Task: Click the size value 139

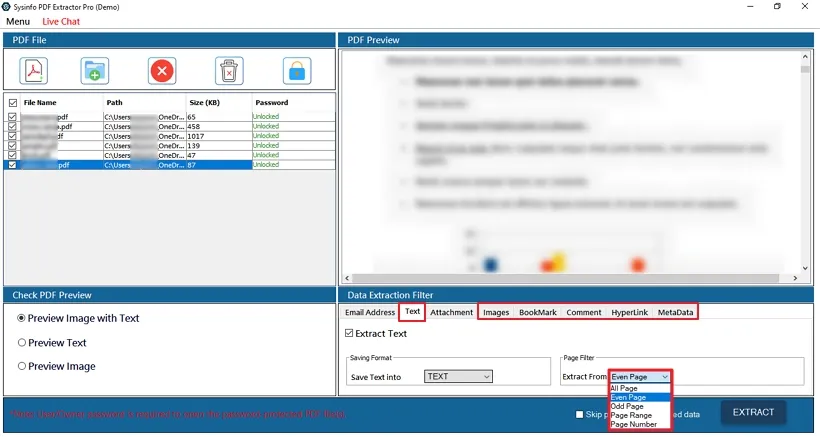Action: pos(193,145)
